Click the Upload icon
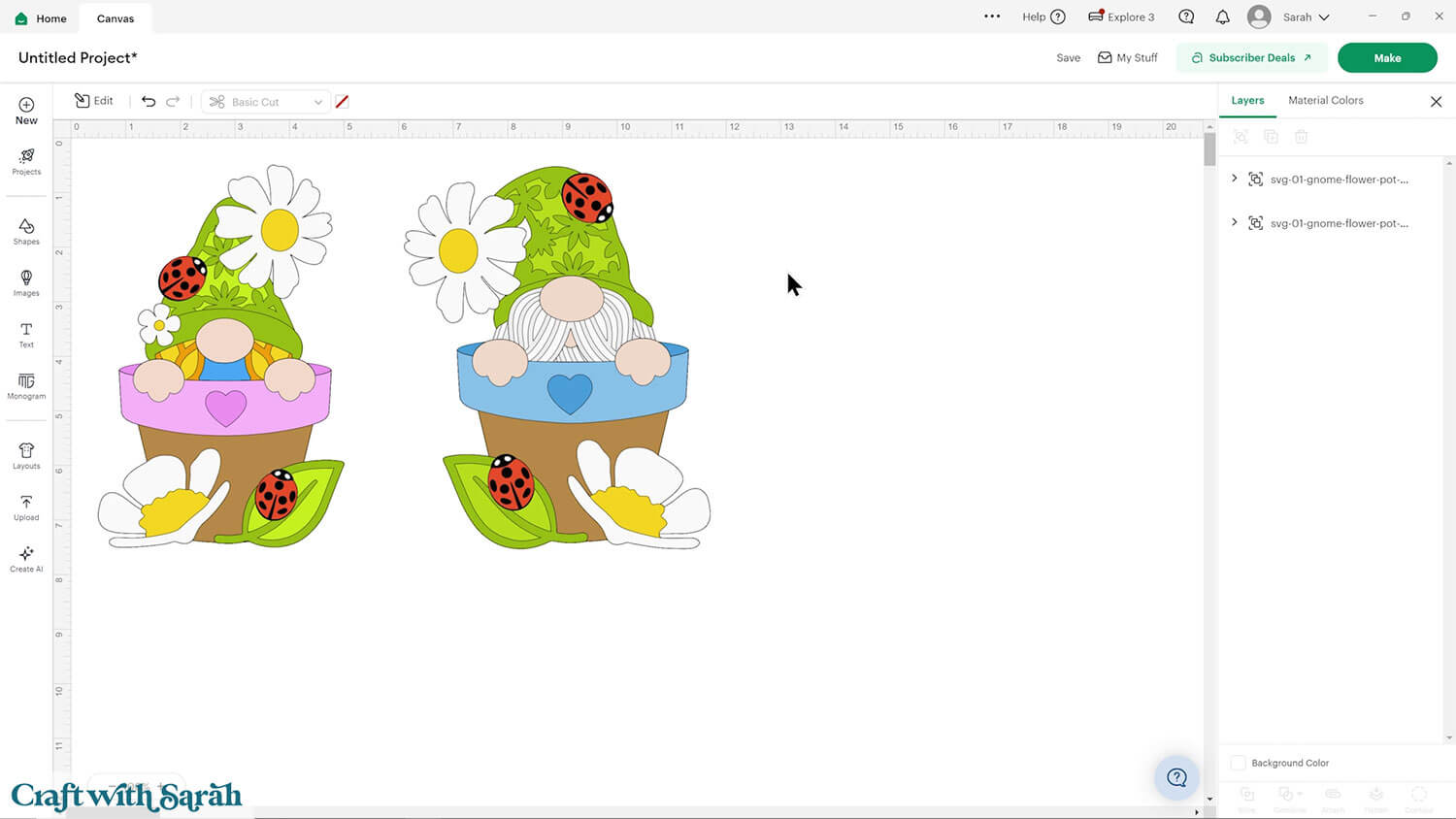This screenshot has height=819, width=1456. point(26,507)
